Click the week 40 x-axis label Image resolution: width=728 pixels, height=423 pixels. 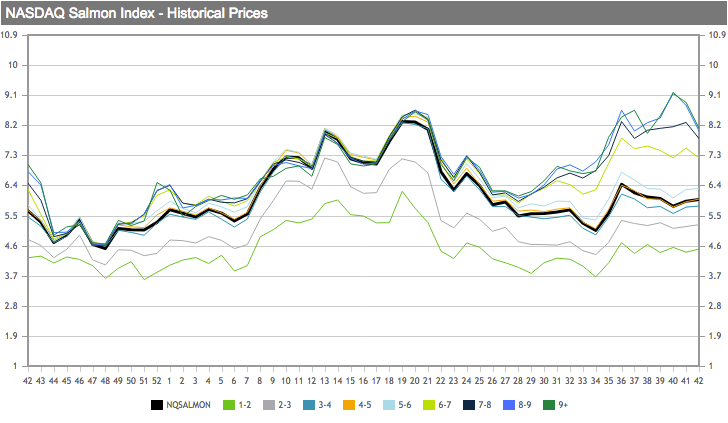[x=672, y=381]
